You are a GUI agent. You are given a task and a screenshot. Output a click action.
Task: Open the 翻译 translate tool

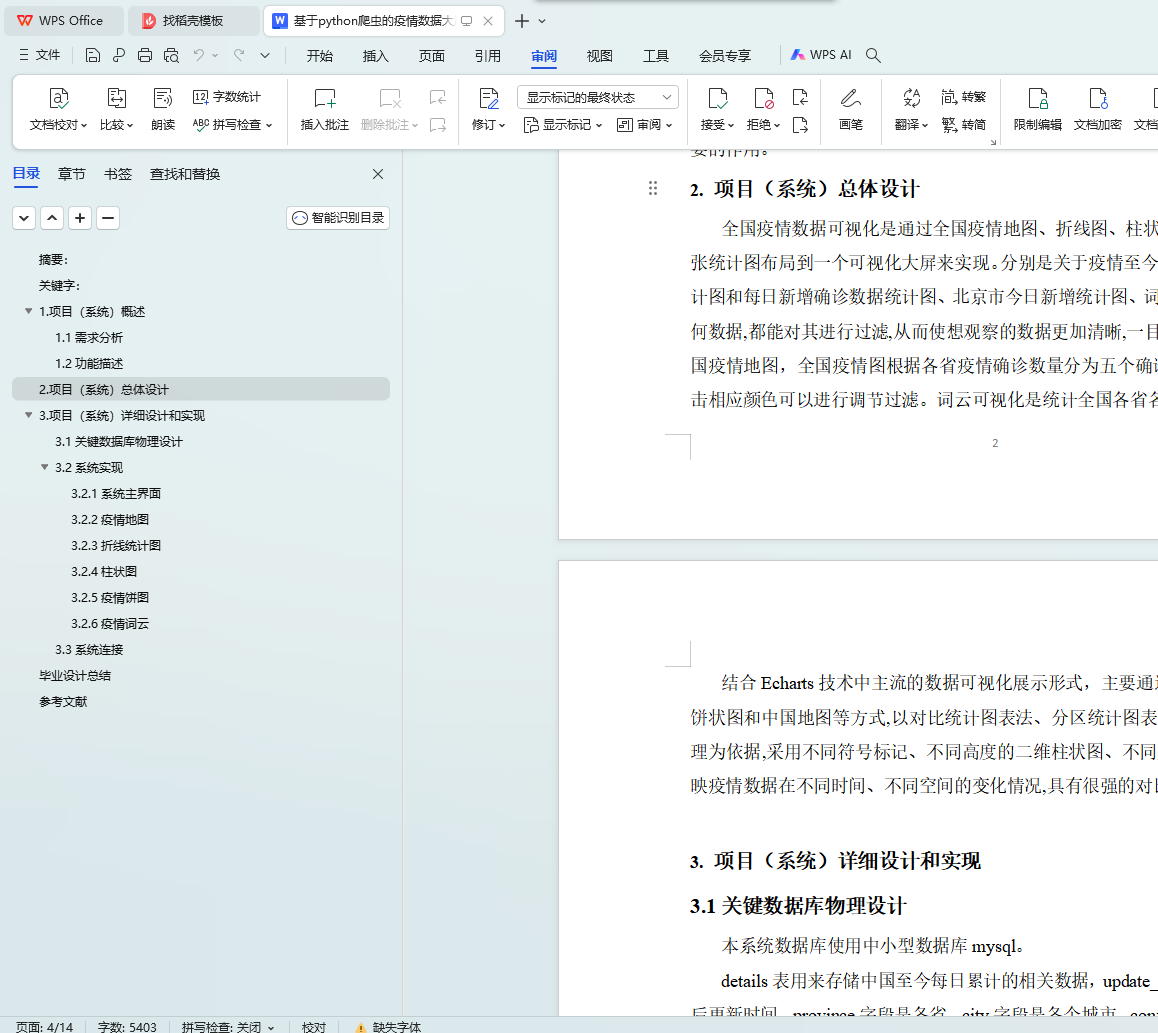pyautogui.click(x=911, y=109)
